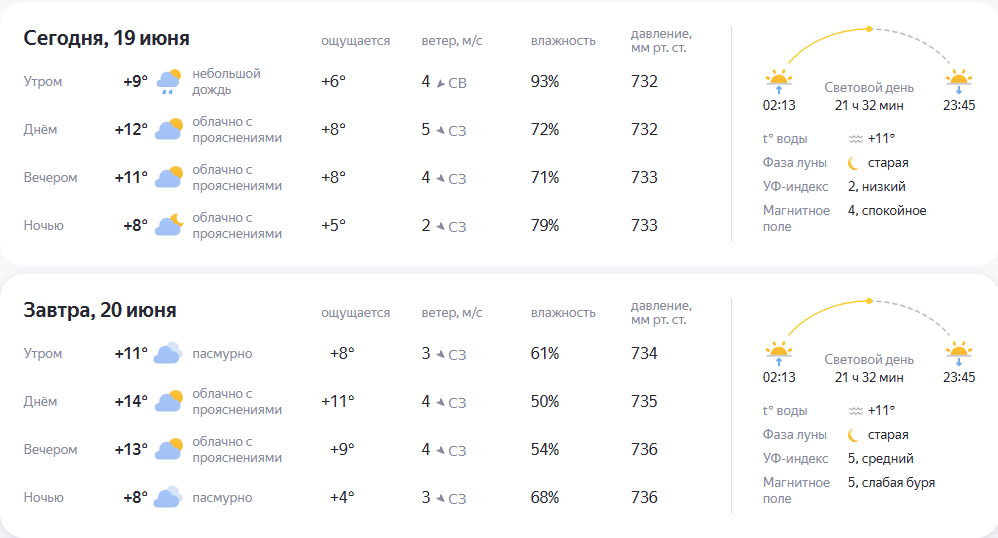Click tonight's cloud and moon icon
Image resolution: width=998 pixels, height=538 pixels.
[x=169, y=225]
